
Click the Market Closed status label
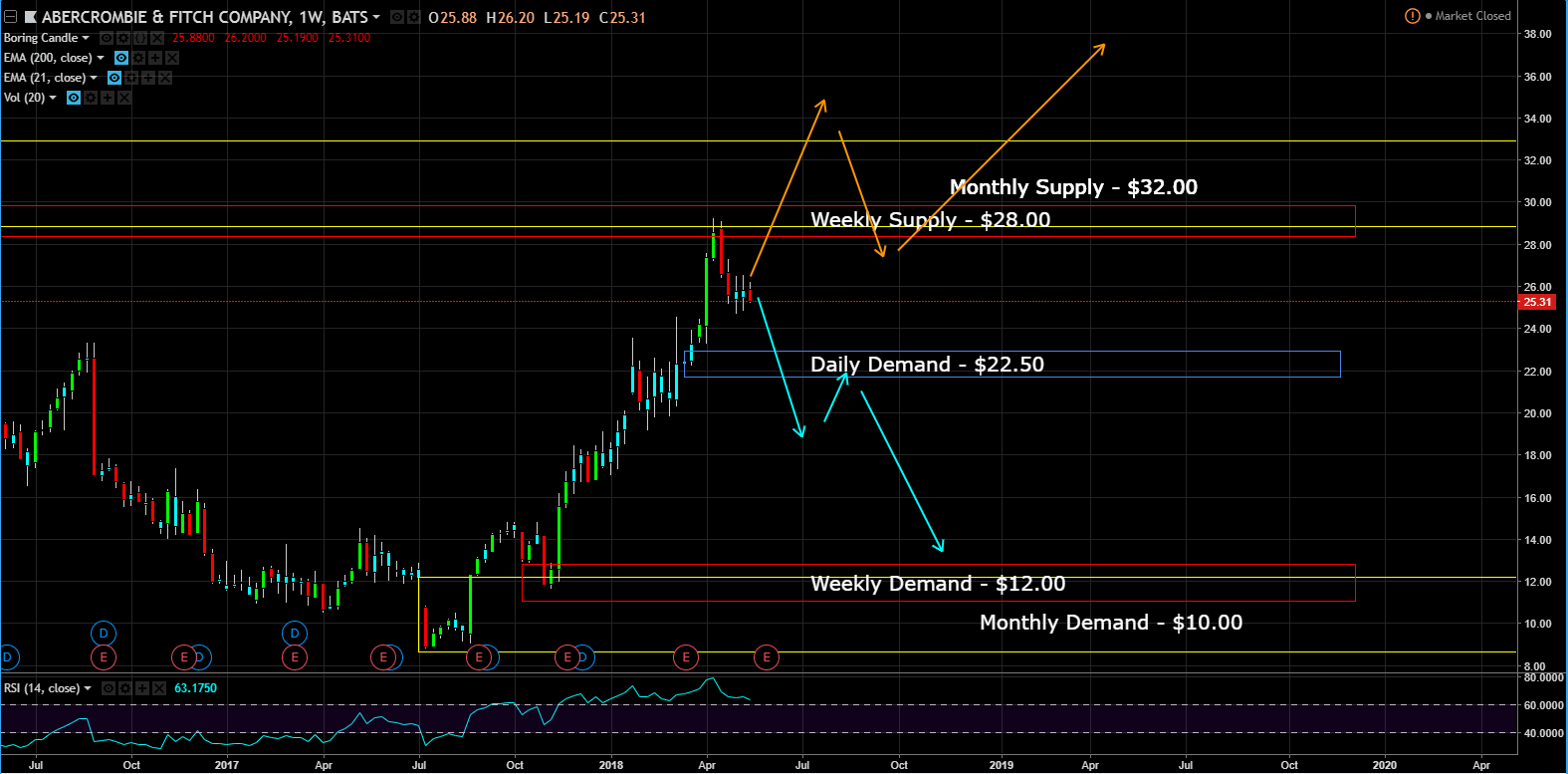[x=1472, y=16]
